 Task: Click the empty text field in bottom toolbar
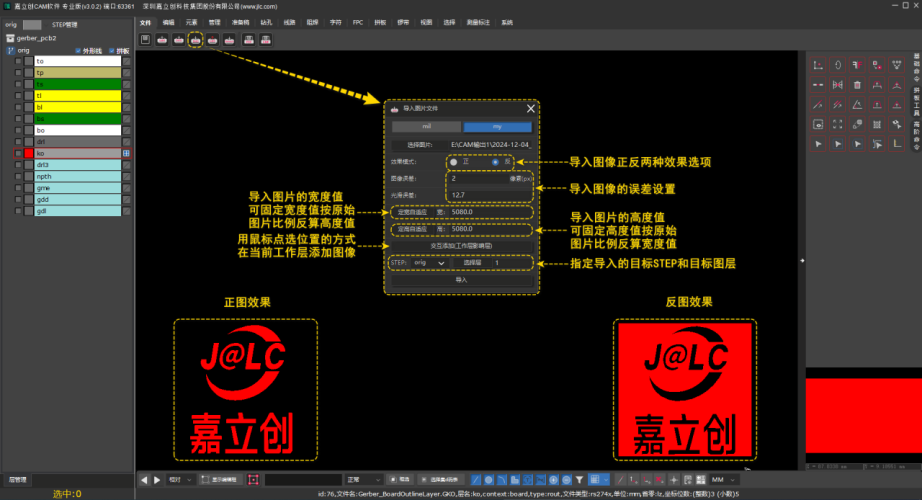[x=303, y=479]
